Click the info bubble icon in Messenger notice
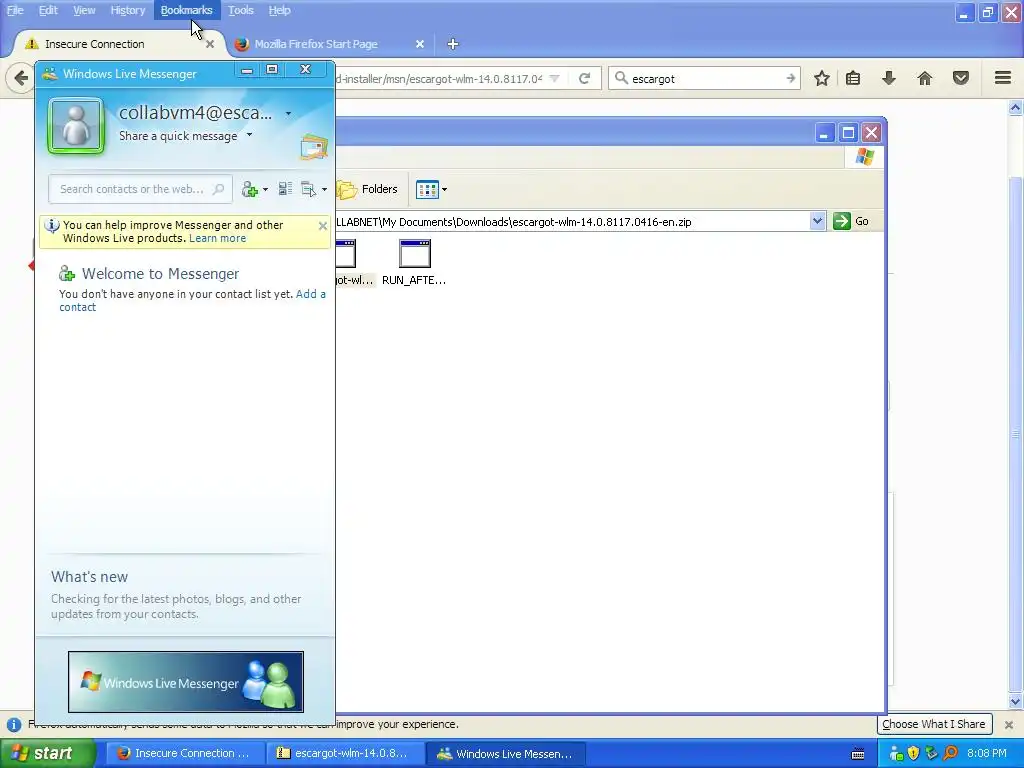This screenshot has width=1024, height=768. [52, 225]
